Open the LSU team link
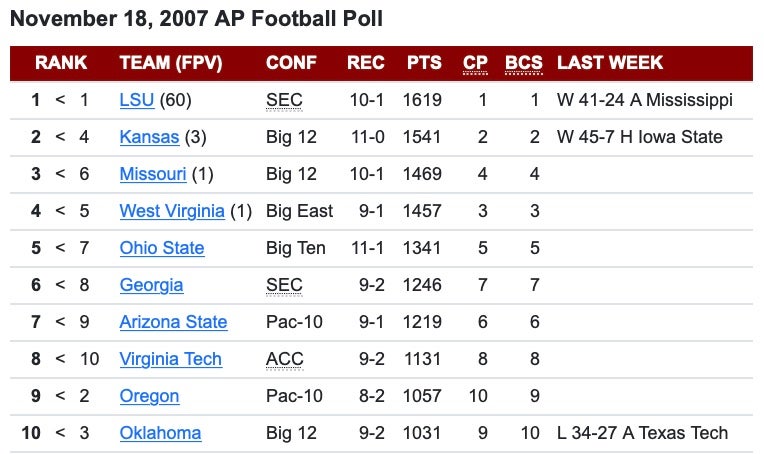Viewport: 764px width, 454px height. coord(136,100)
